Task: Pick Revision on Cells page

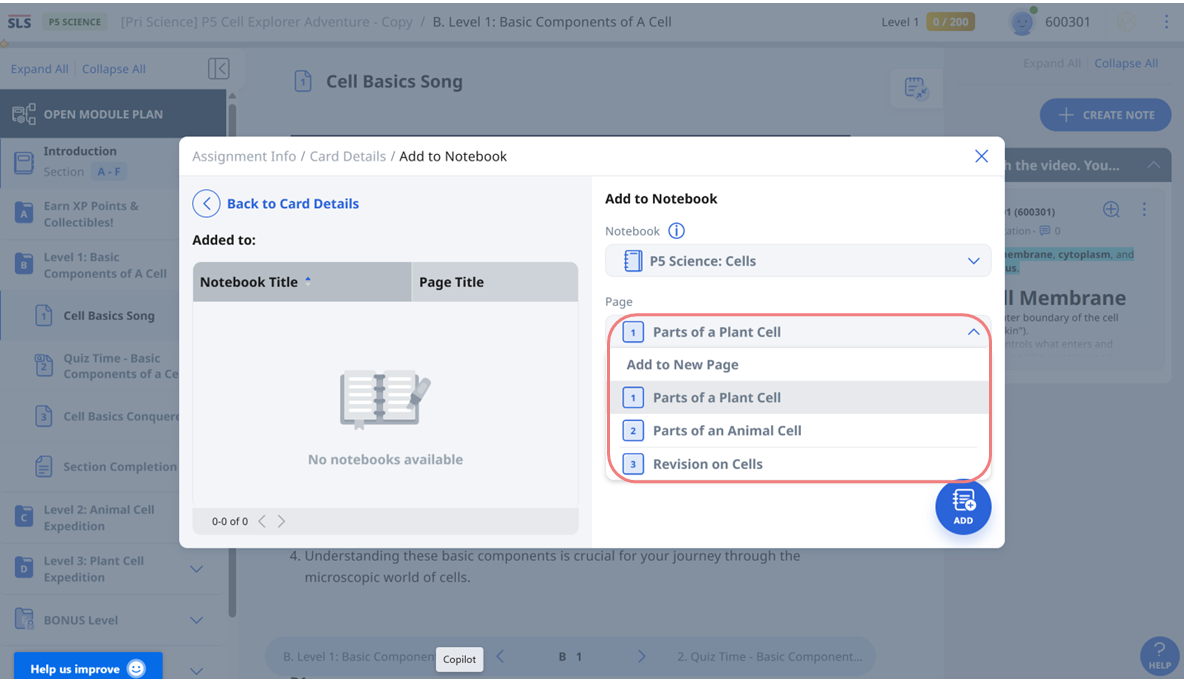Action: (707, 464)
